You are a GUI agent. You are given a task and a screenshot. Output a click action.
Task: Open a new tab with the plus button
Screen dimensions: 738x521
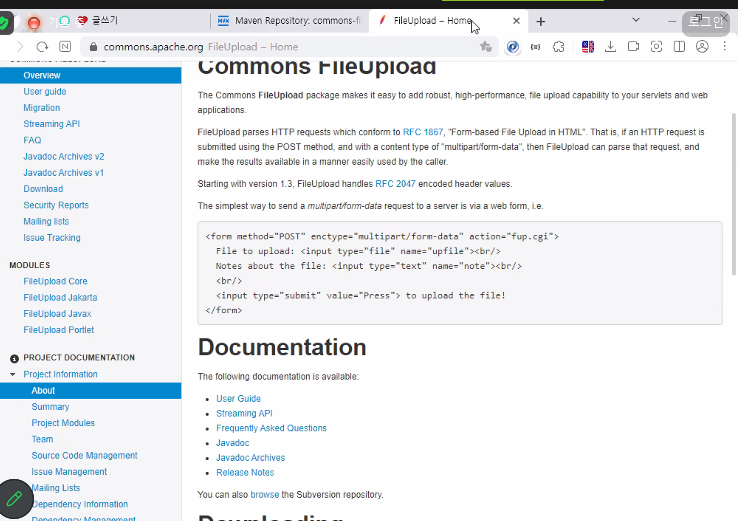[541, 21]
